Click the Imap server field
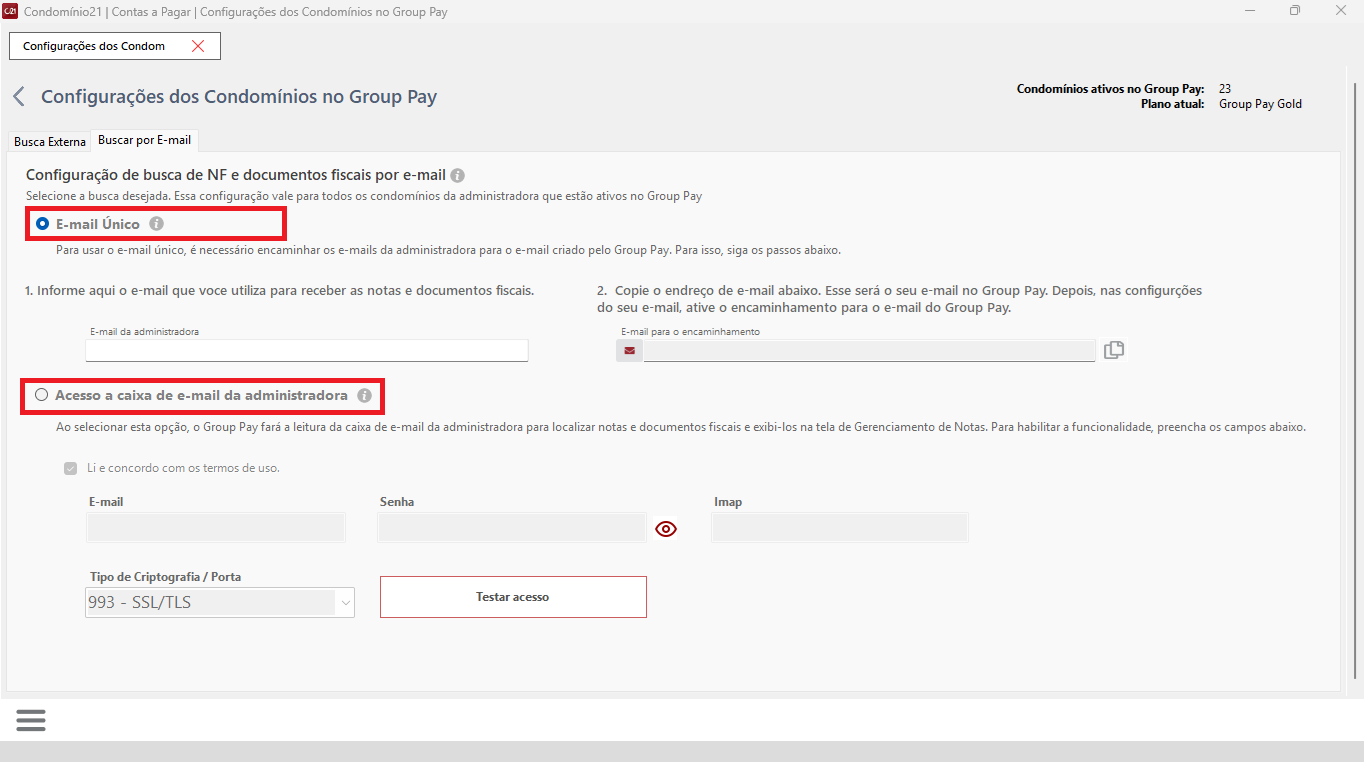This screenshot has height=762, width=1364. tap(840, 528)
